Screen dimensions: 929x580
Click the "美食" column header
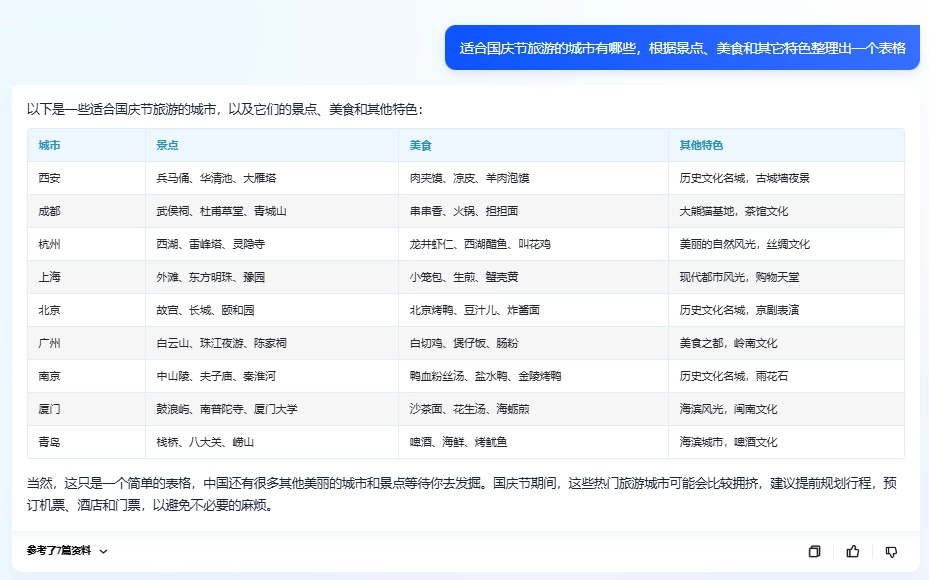click(x=420, y=144)
